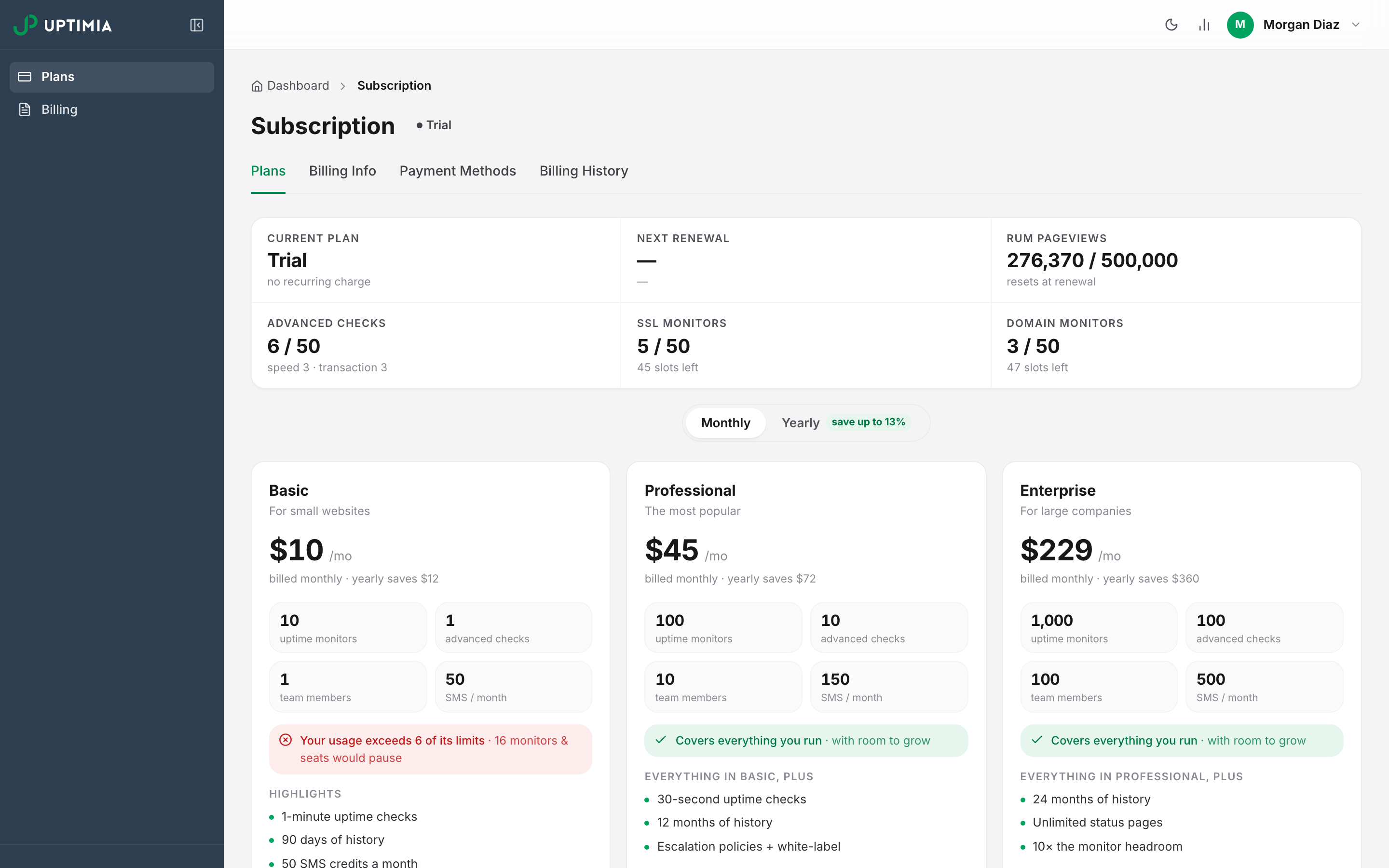Click the $229 /mo price
This screenshot has height=868, width=1389.
(1070, 551)
